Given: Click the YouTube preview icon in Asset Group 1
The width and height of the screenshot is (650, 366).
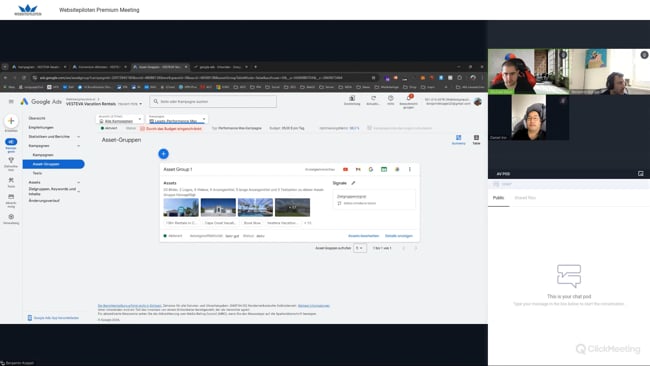Looking at the screenshot, I should pyautogui.click(x=345, y=170).
